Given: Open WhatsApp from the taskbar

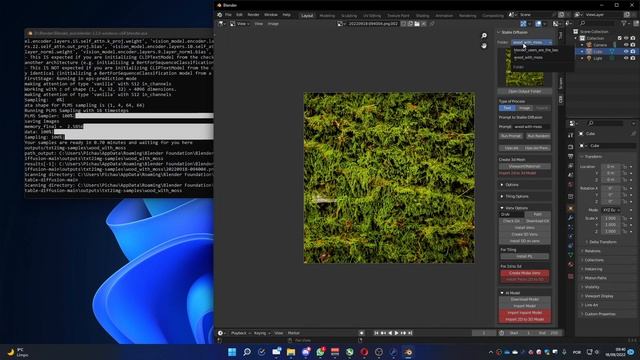Looking at the screenshot, I should pyautogui.click(x=320, y=352).
